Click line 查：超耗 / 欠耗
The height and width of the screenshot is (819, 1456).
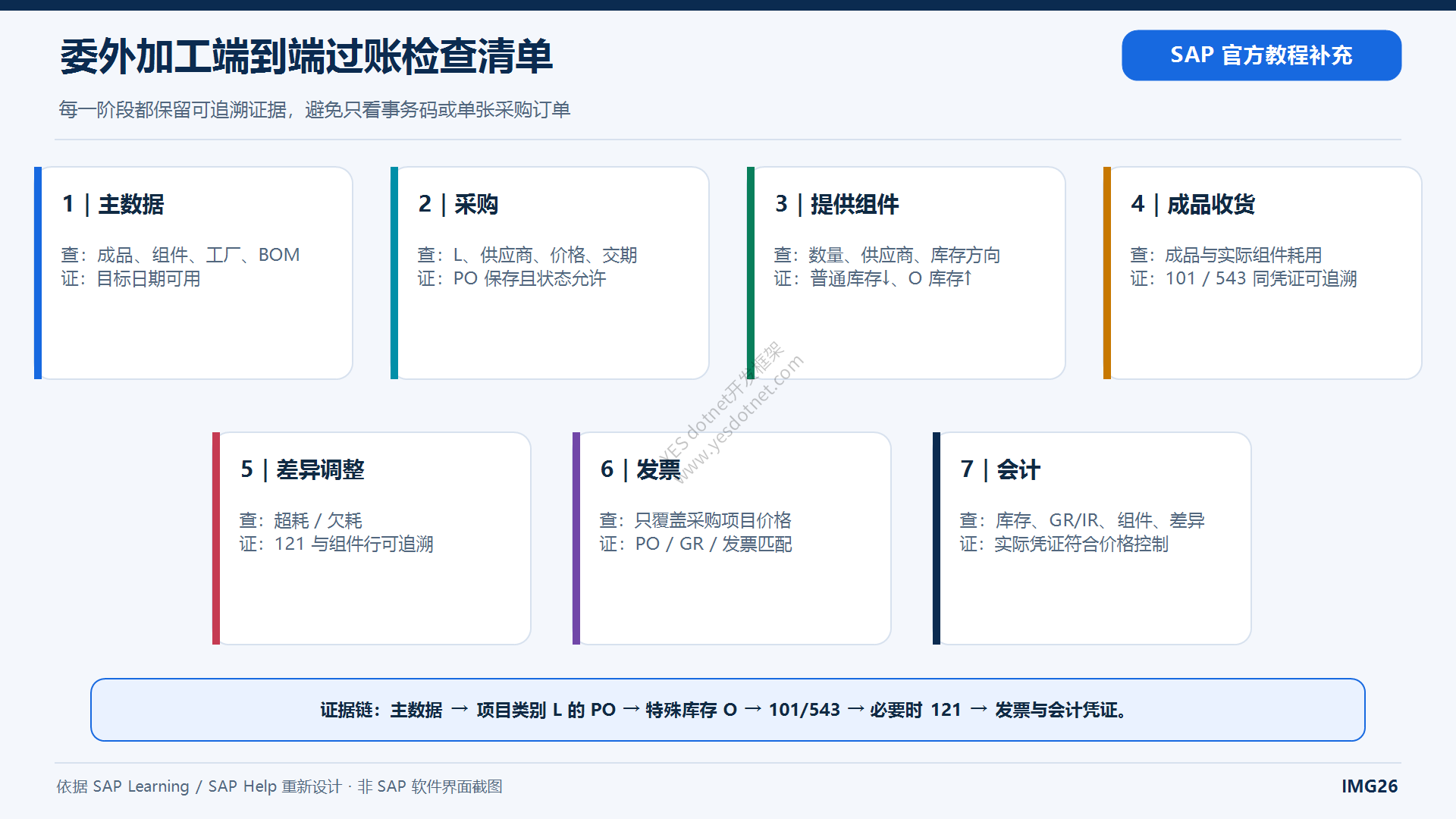(x=301, y=520)
